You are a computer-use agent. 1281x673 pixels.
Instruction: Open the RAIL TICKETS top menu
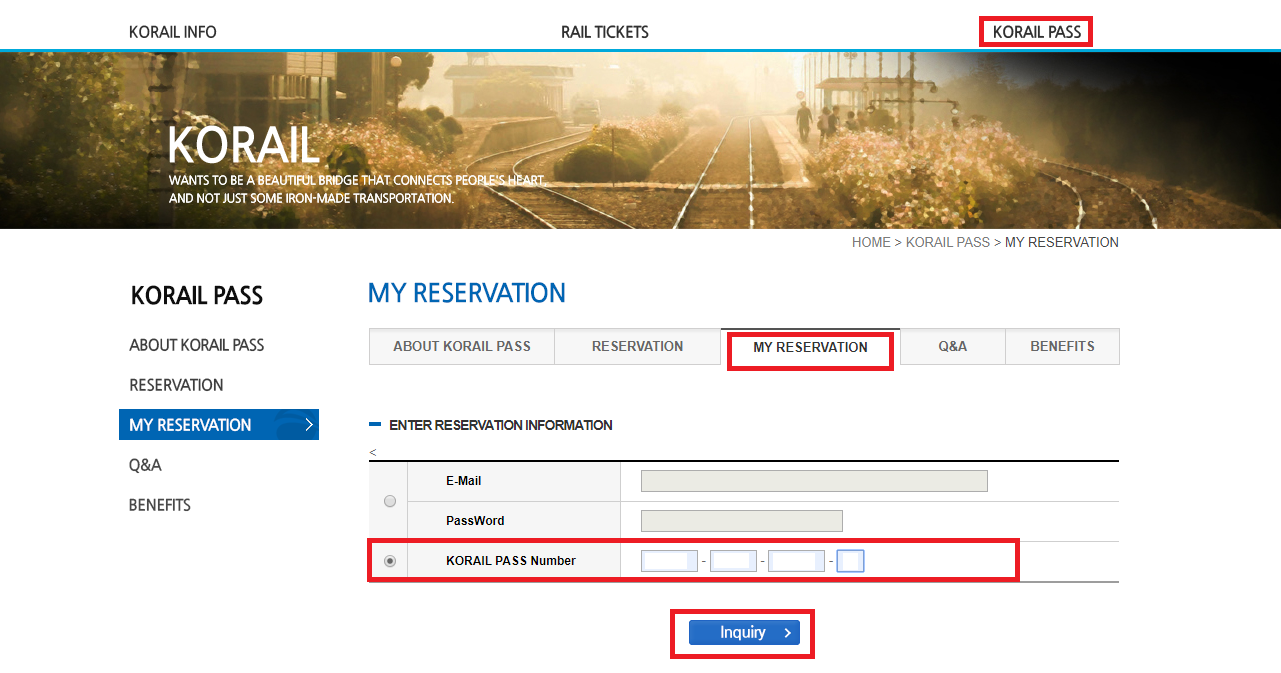[x=604, y=32]
